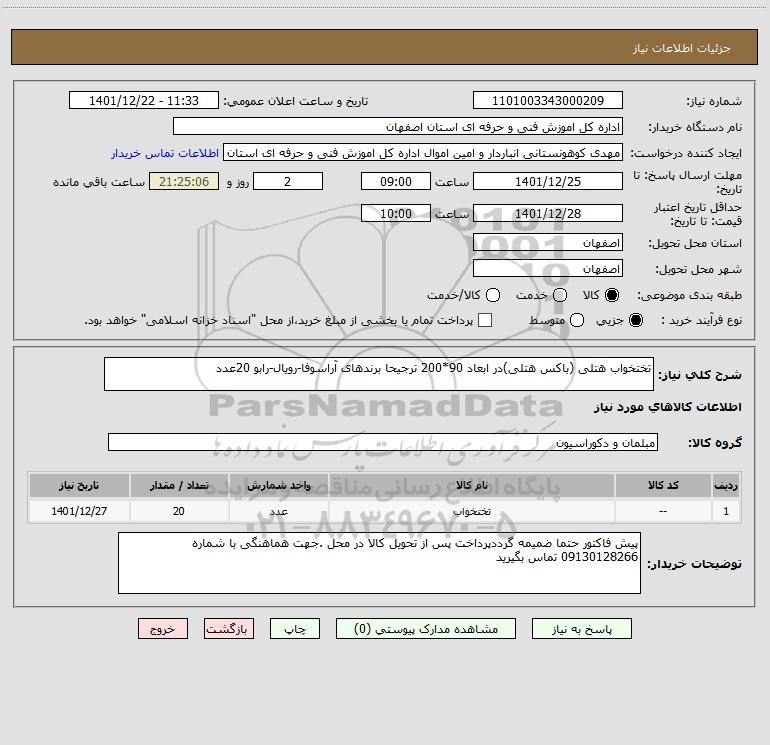The image size is (770, 745).
Task: Click the گروه کالا field مبلمان و دکوراسیون
Action: pyautogui.click(x=383, y=442)
